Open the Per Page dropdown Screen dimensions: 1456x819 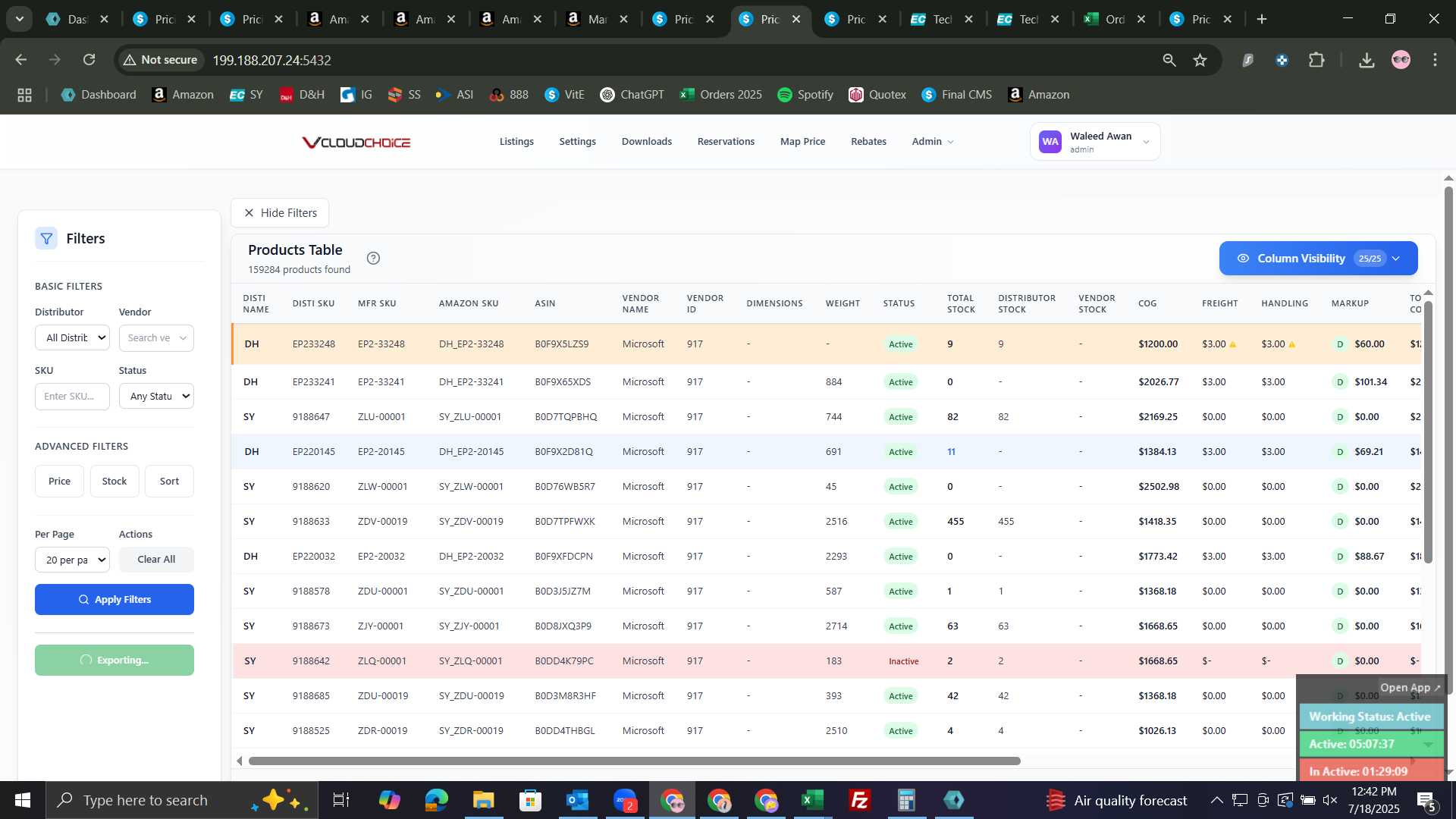click(x=72, y=560)
